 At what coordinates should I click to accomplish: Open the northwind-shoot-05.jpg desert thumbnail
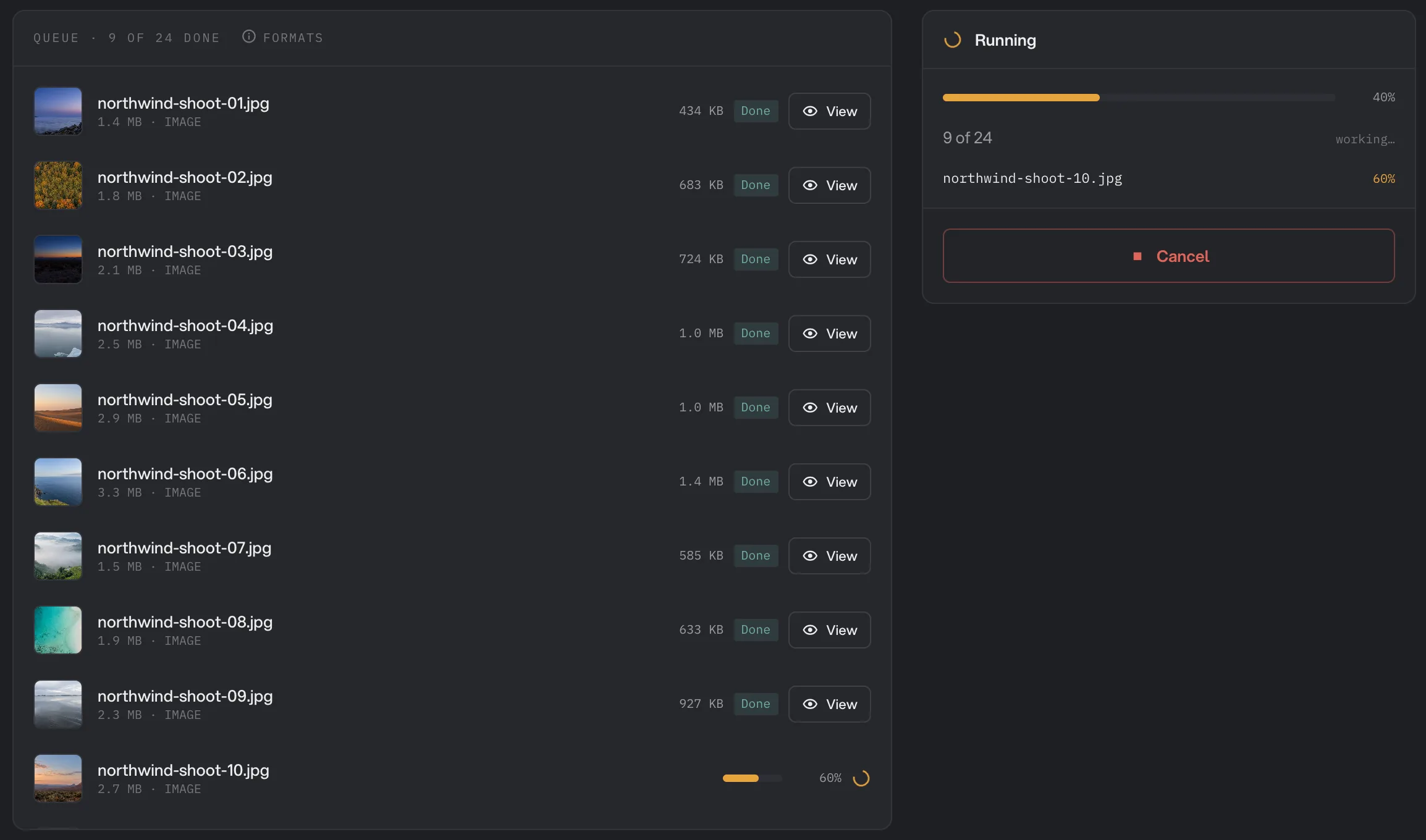58,408
